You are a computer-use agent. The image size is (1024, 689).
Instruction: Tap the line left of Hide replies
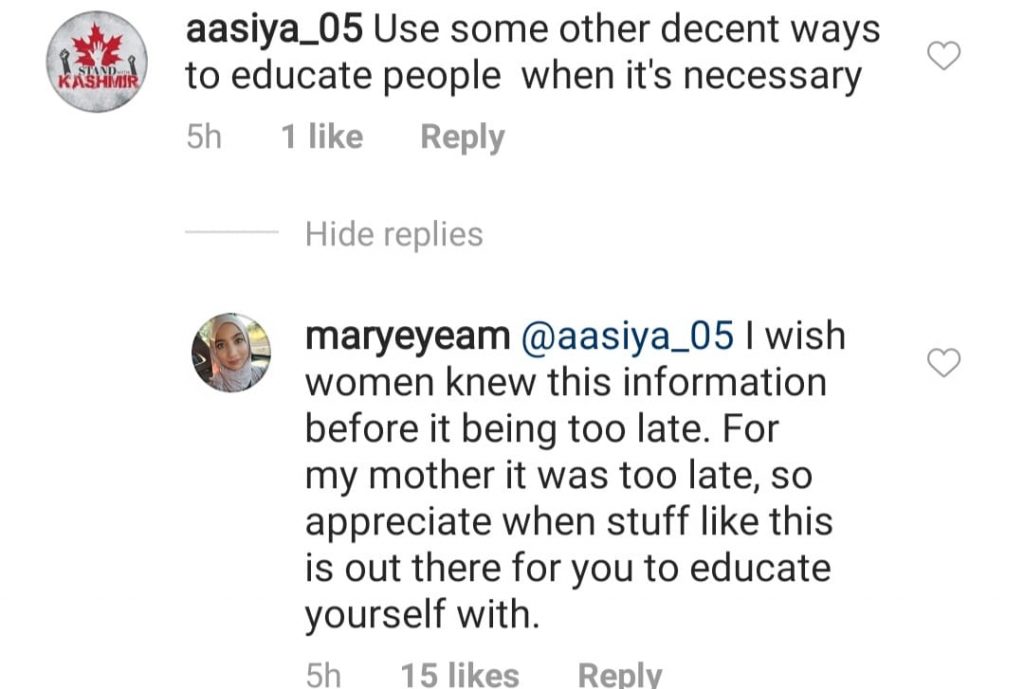coord(232,232)
